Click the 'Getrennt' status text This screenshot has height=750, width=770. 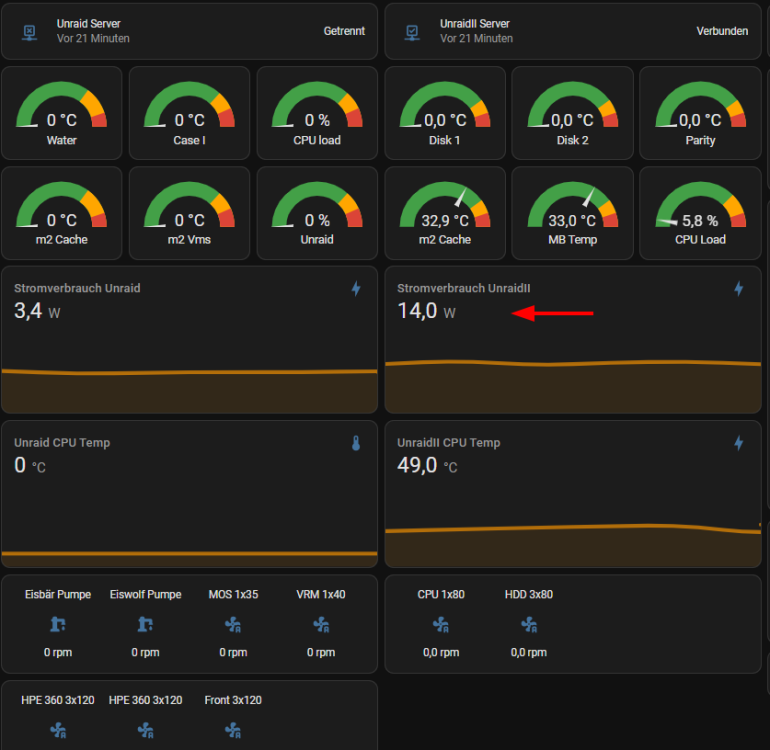[344, 31]
